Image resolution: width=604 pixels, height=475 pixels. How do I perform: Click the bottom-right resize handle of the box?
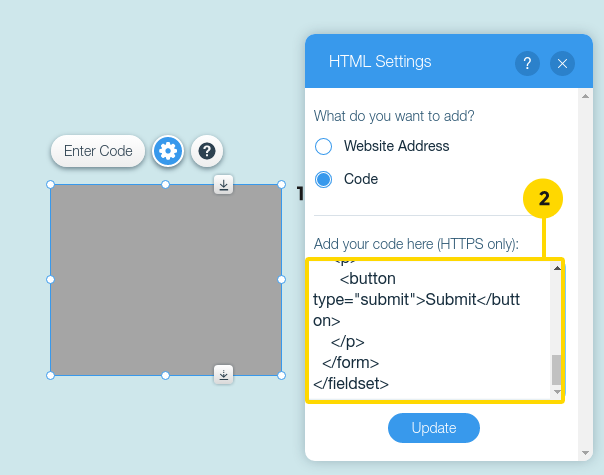282,376
